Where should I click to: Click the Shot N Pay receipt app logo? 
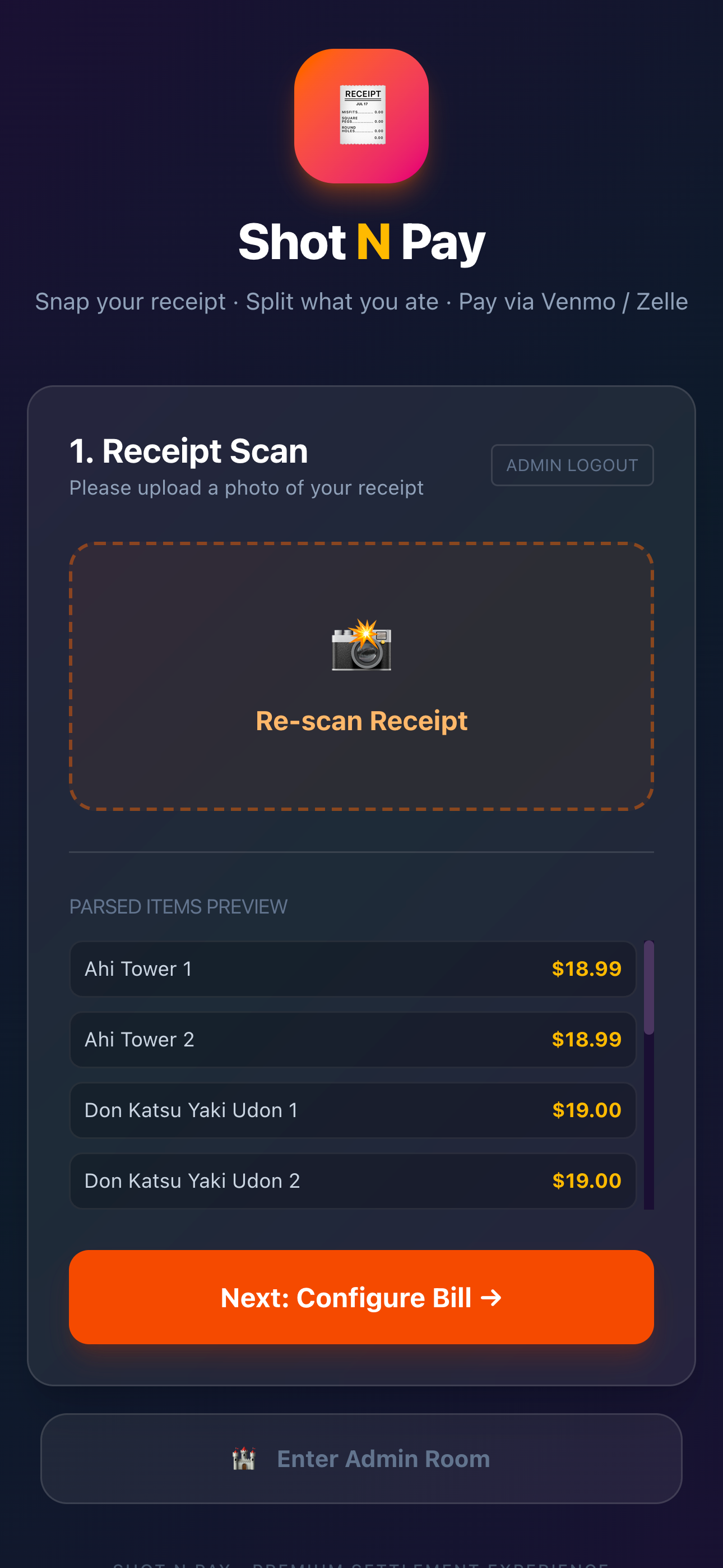[361, 116]
